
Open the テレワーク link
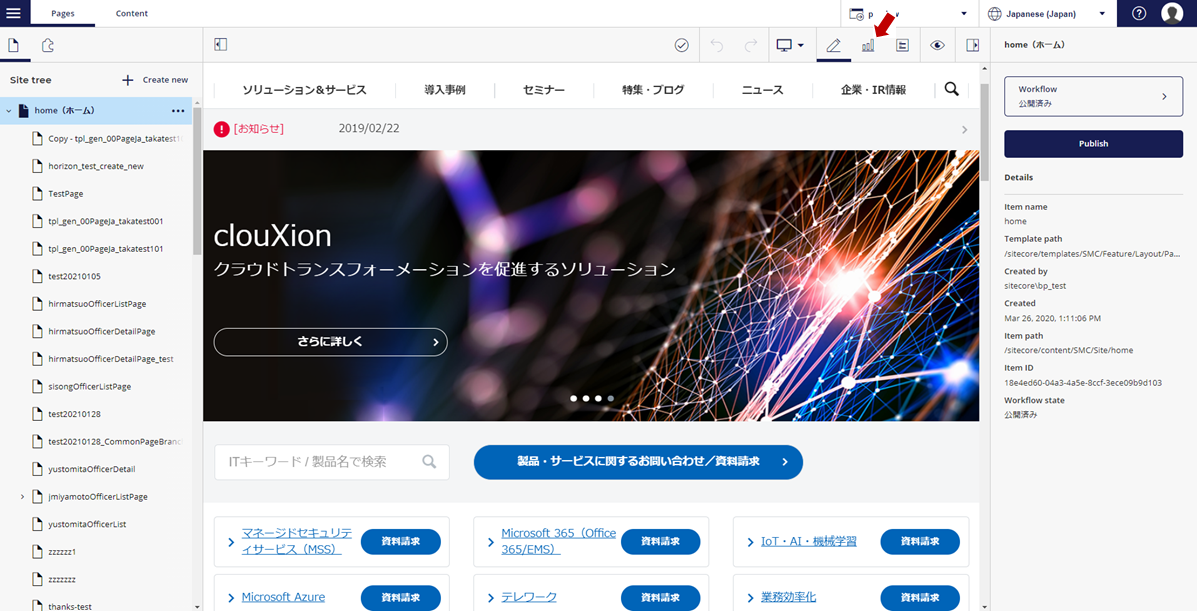529,597
